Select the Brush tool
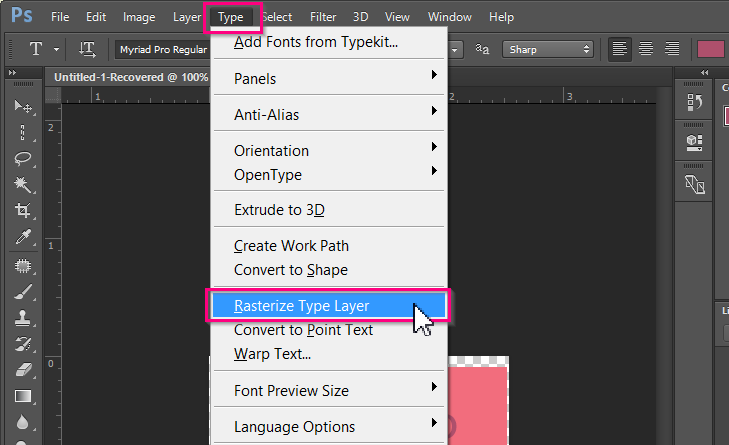This screenshot has height=445, width=729. coord(22,292)
